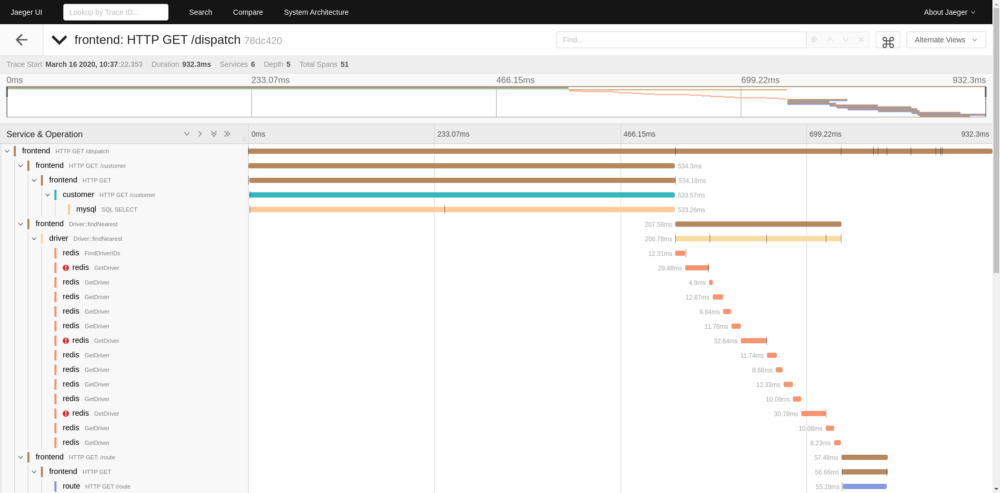Open the Compare page in the top nav
This screenshot has width=1000, height=493.
[x=247, y=12]
